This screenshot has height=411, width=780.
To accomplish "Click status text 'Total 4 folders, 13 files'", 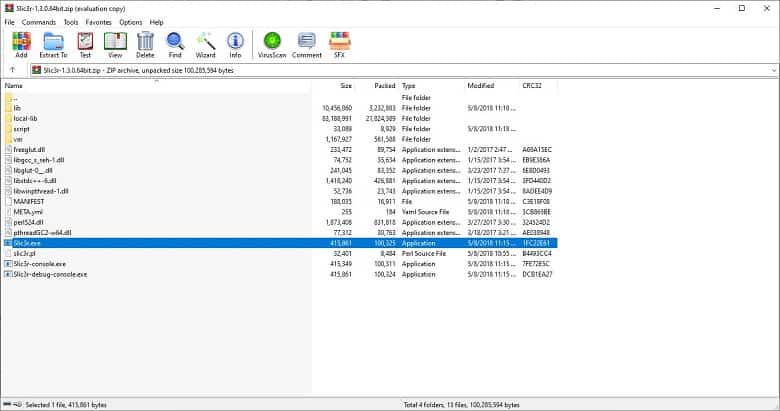I will pyautogui.click(x=439, y=405).
